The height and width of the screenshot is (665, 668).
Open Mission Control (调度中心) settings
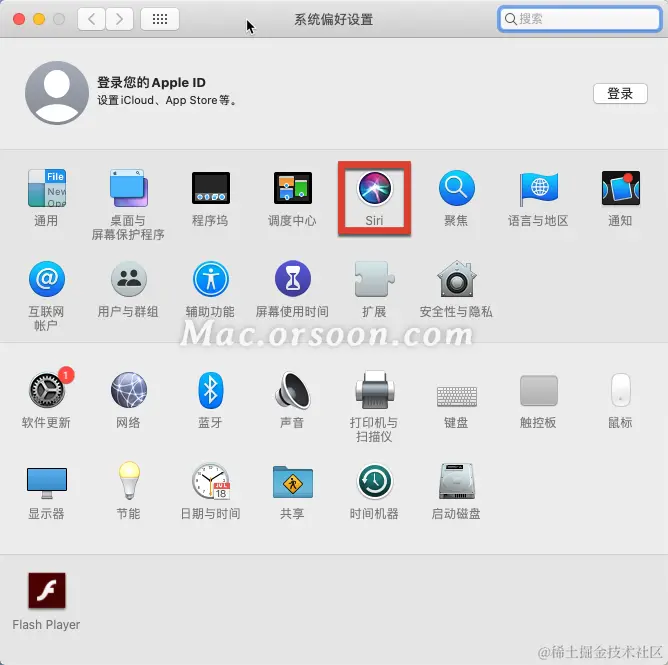[x=293, y=188]
